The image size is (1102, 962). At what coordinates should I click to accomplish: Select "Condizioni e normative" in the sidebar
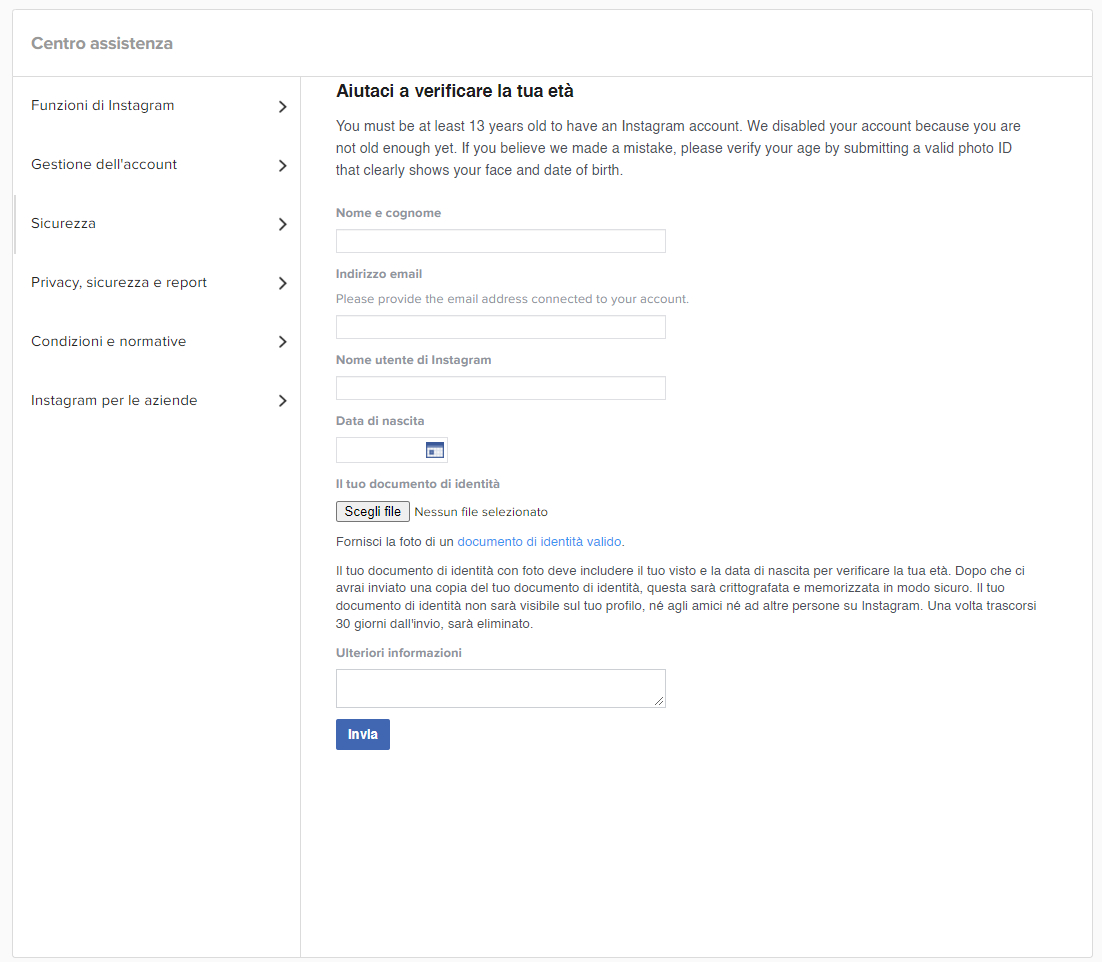point(109,341)
